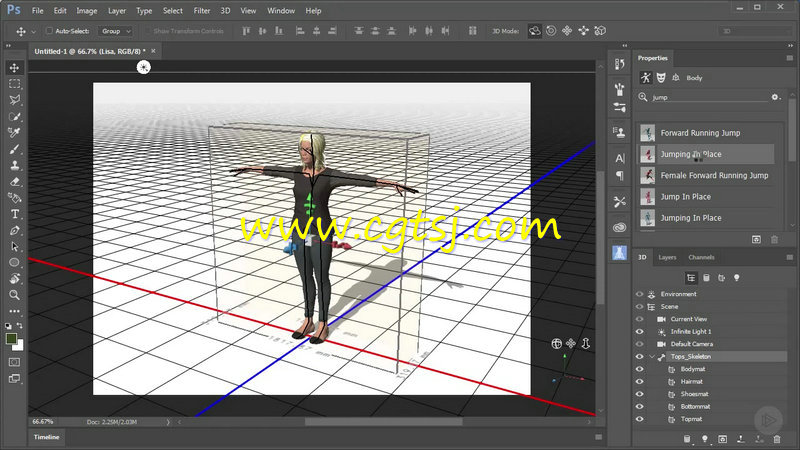Switch to the Channels tab

click(x=701, y=257)
